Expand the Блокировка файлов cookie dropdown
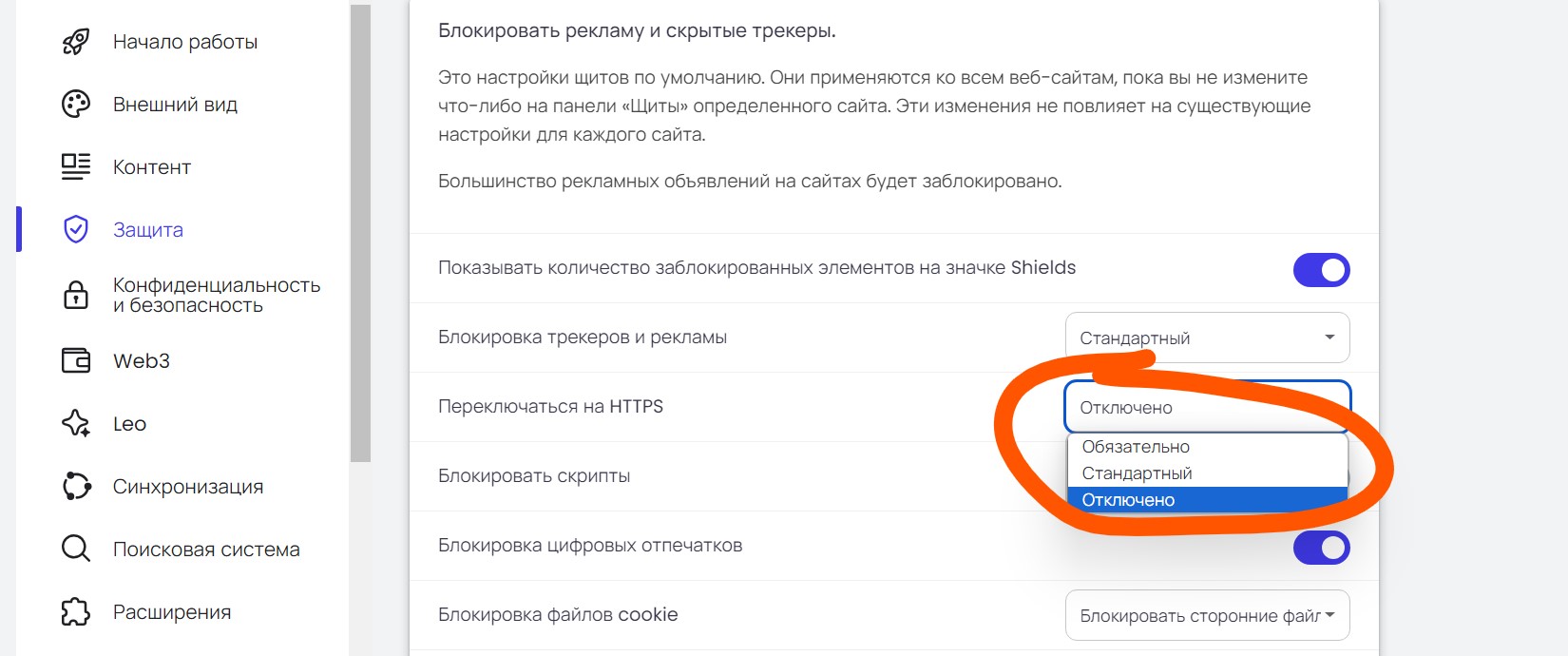Screen dimensions: 1568x656 1207,616
